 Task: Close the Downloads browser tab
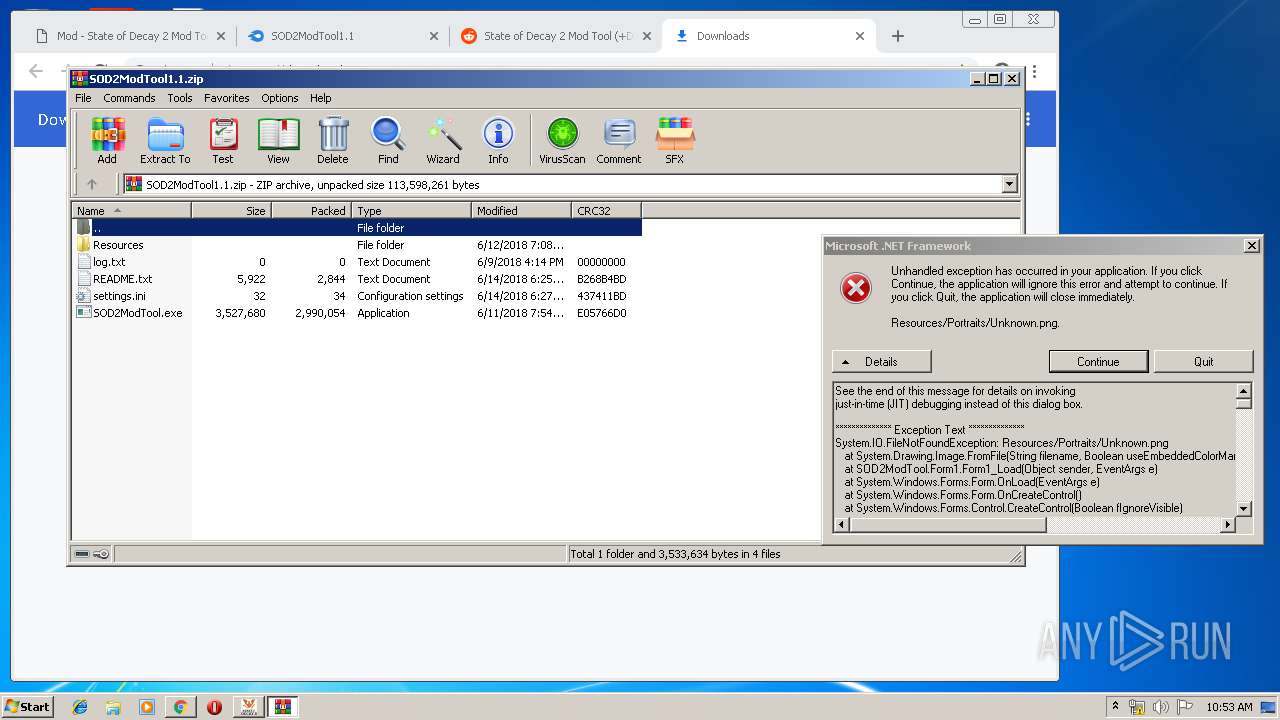pos(860,36)
